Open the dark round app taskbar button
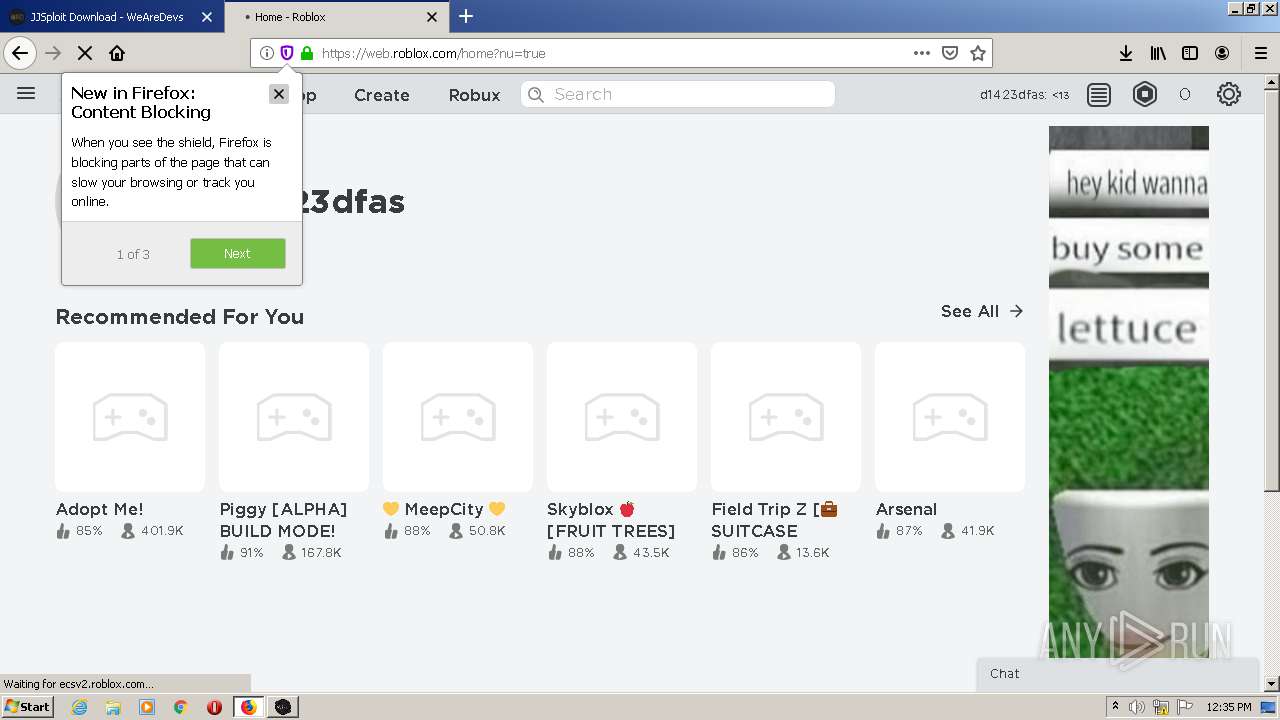The height and width of the screenshot is (720, 1280). click(283, 707)
